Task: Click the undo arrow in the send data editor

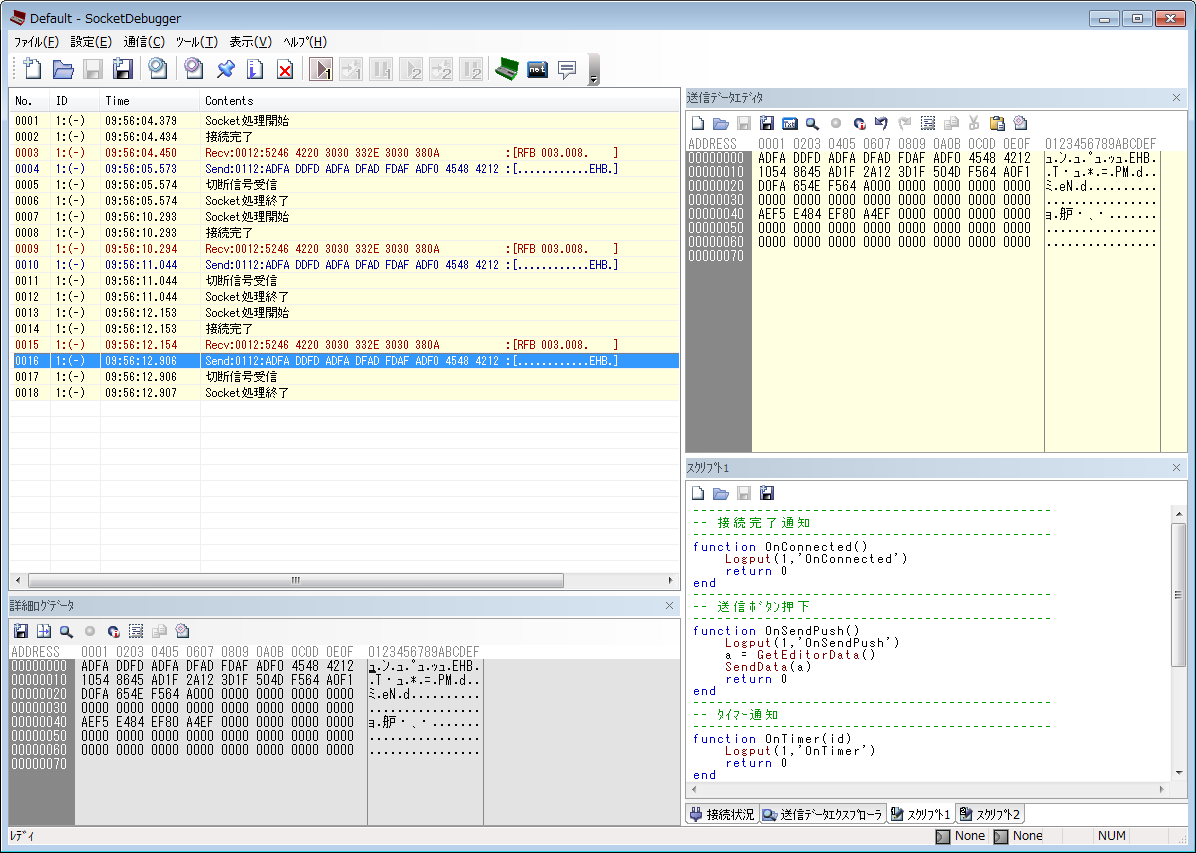Action: click(882, 124)
